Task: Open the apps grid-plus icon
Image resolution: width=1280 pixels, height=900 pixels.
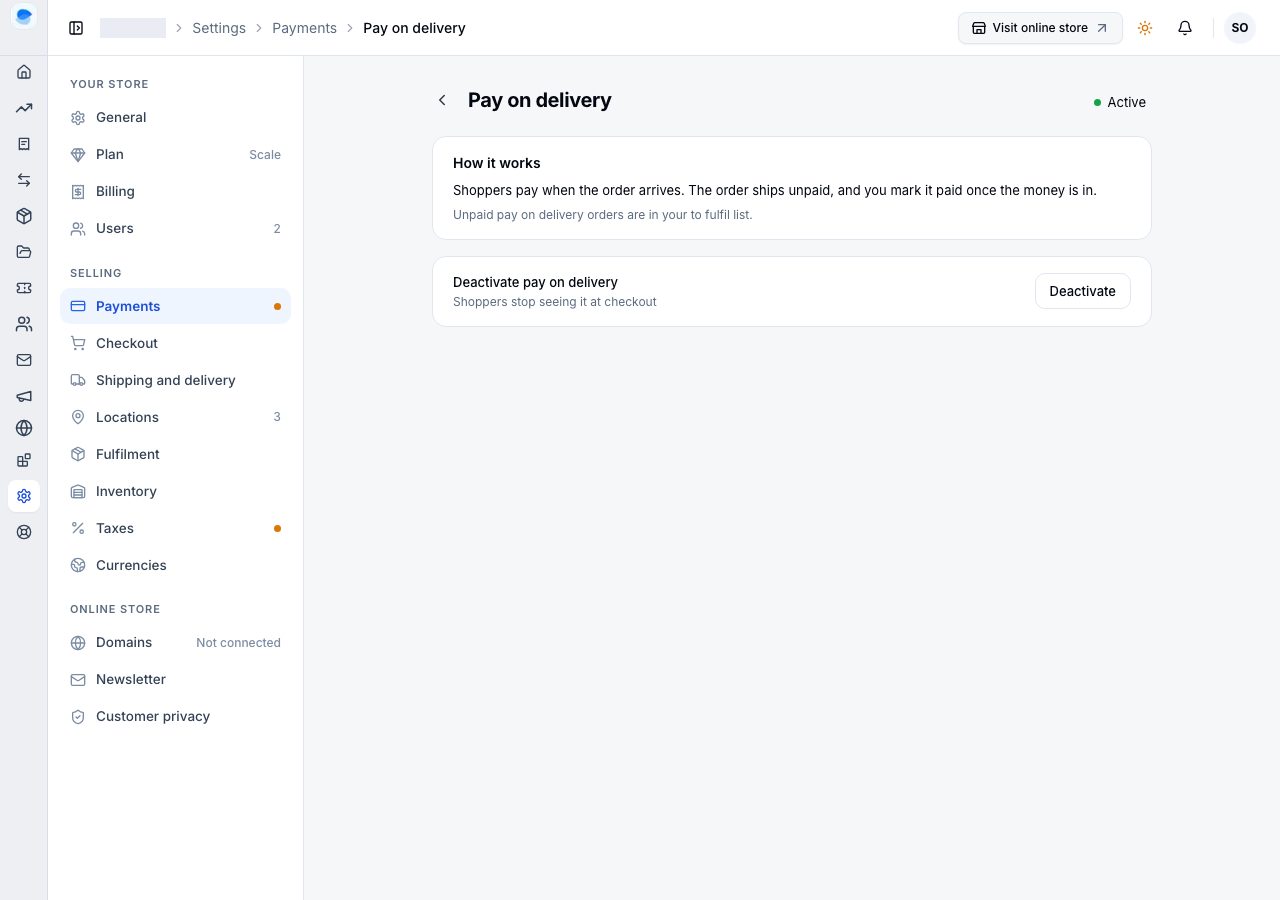Action: [x=24, y=460]
